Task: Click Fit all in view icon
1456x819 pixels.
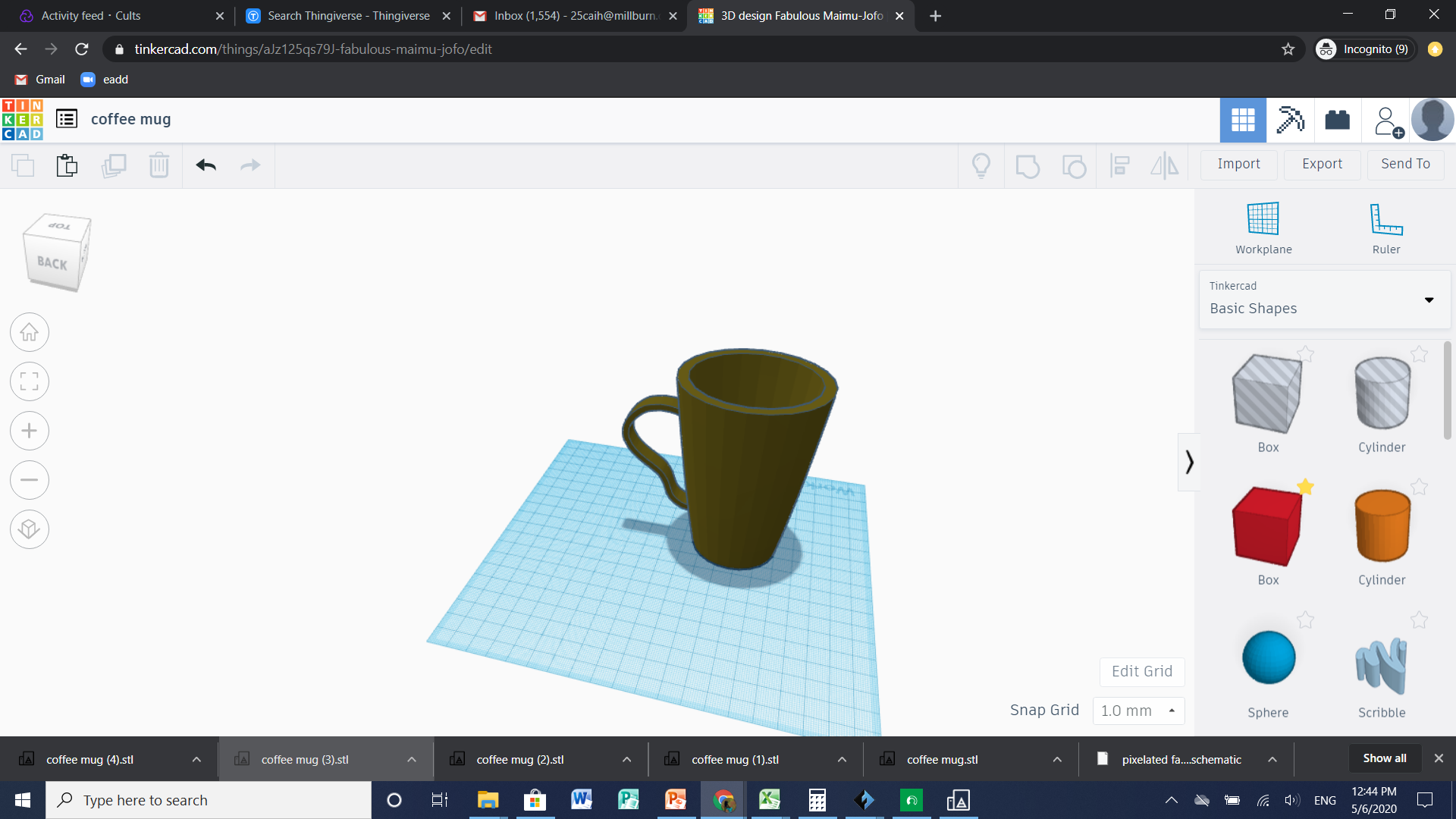Action: 29,381
